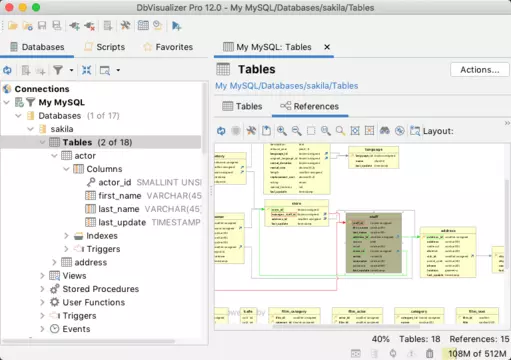Toggle the filter icon in tree toolbar
This screenshot has height=360, width=511.
[x=58, y=70]
